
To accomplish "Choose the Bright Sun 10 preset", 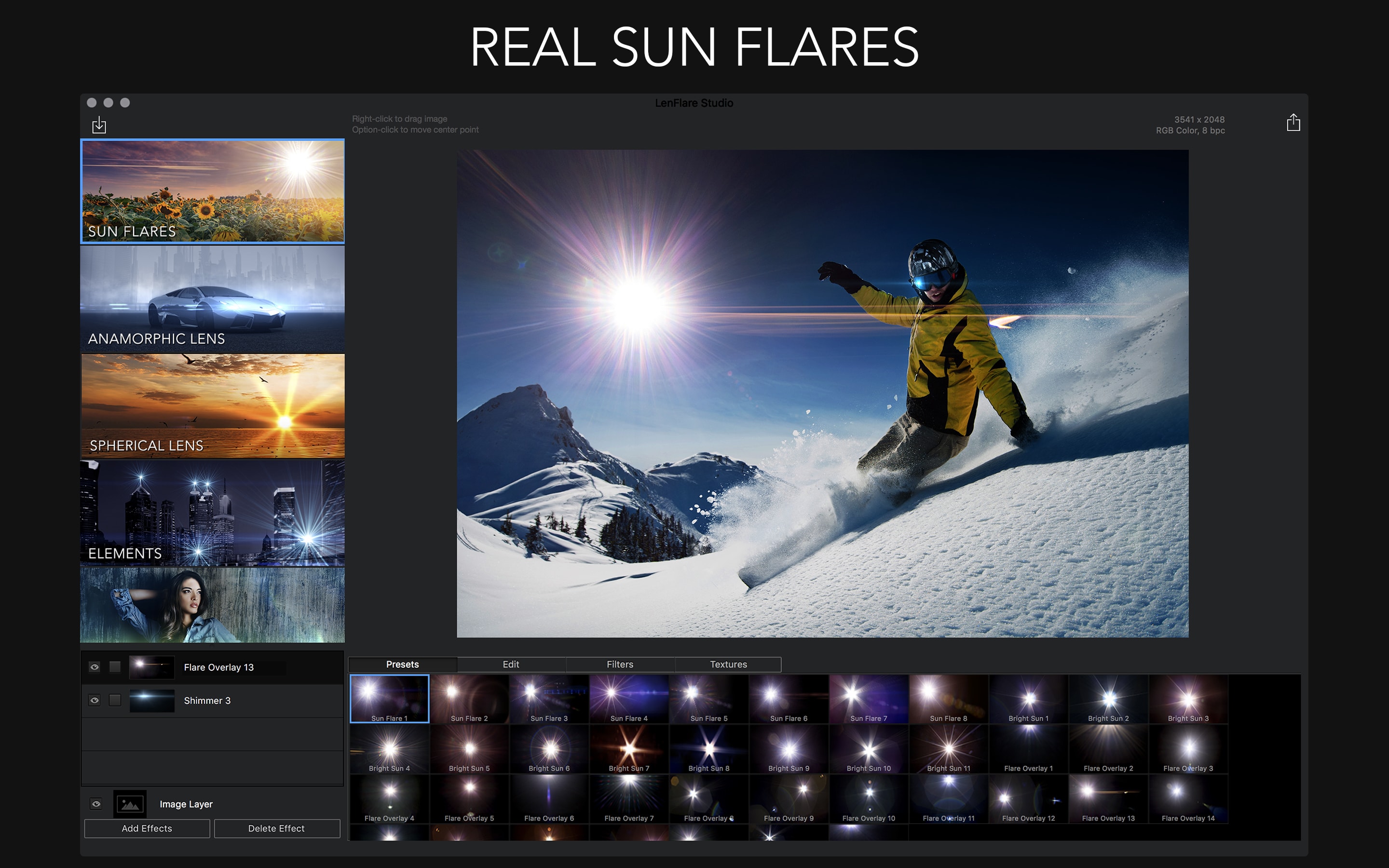I will tap(869, 749).
